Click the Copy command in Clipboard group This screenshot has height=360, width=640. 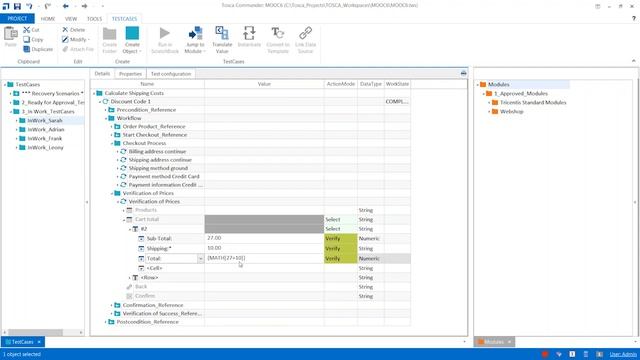(33, 40)
